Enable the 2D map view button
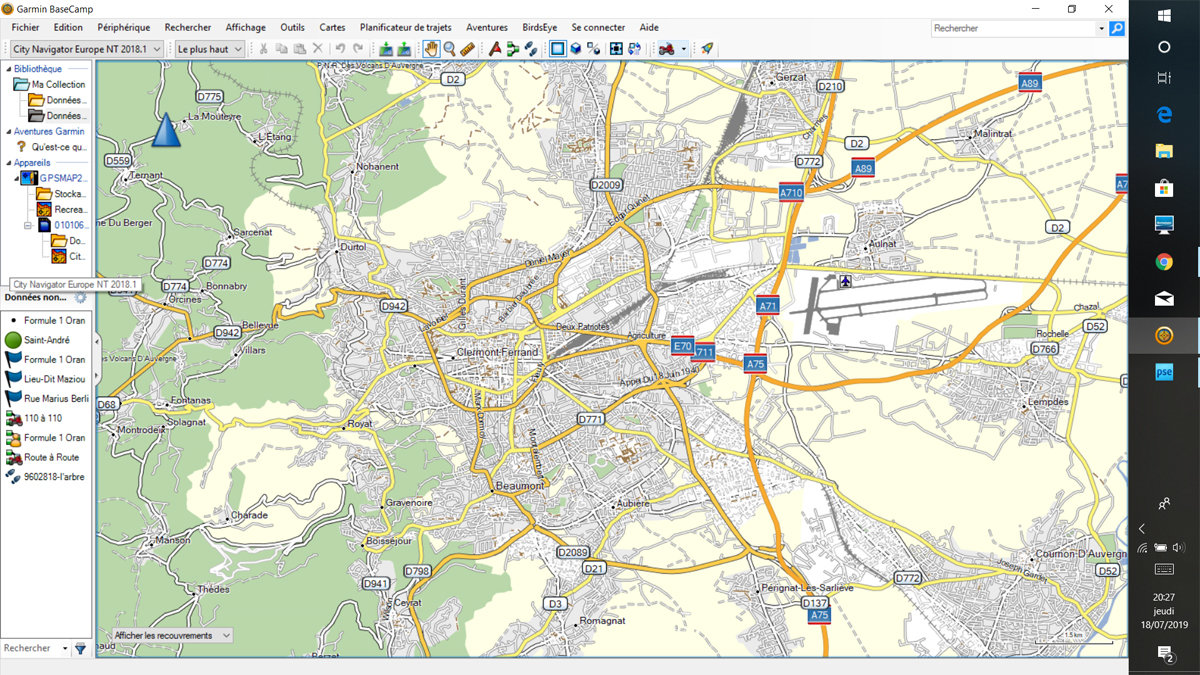1200x675 pixels. [557, 48]
